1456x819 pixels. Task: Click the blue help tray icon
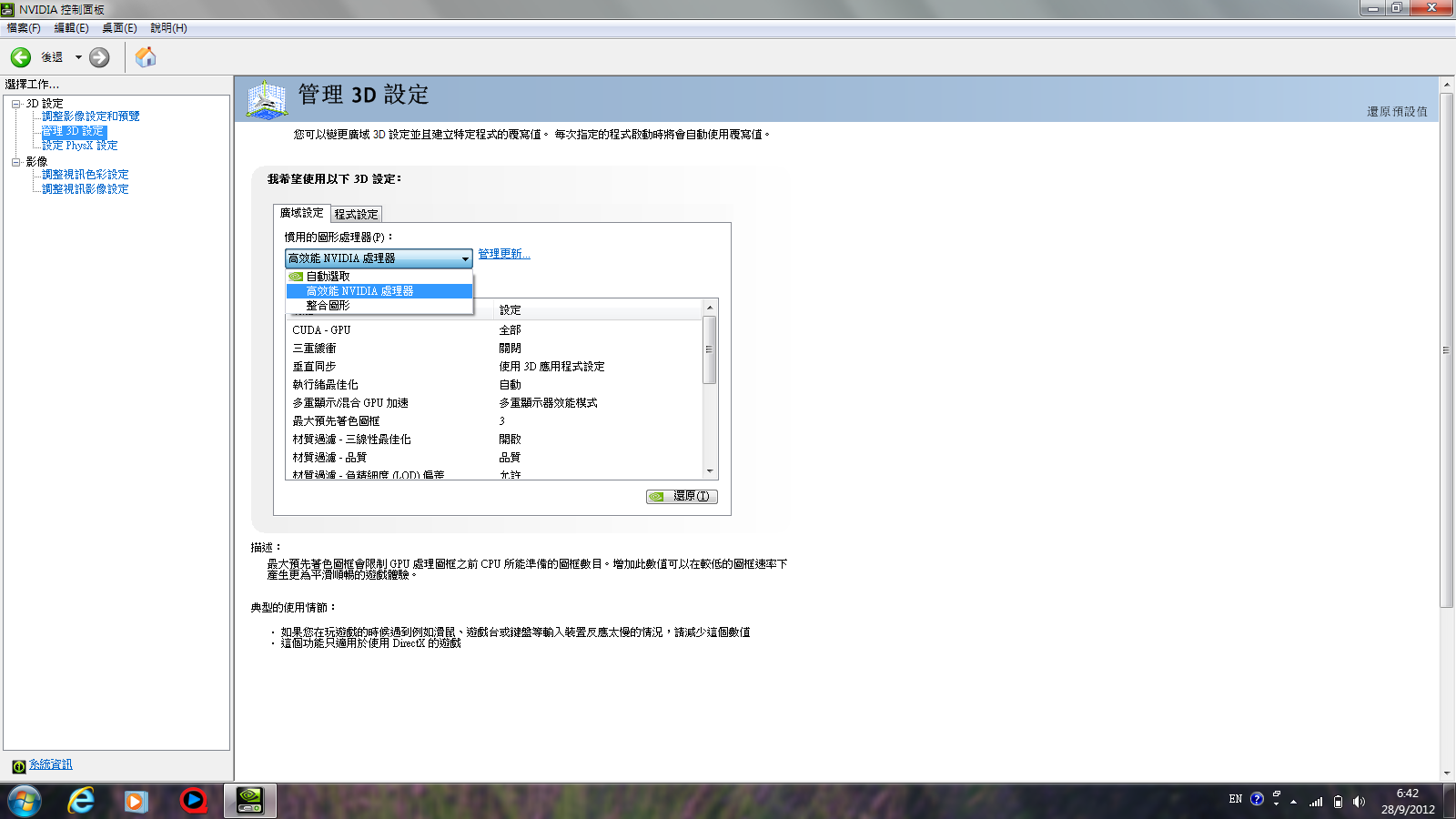[x=1257, y=799]
